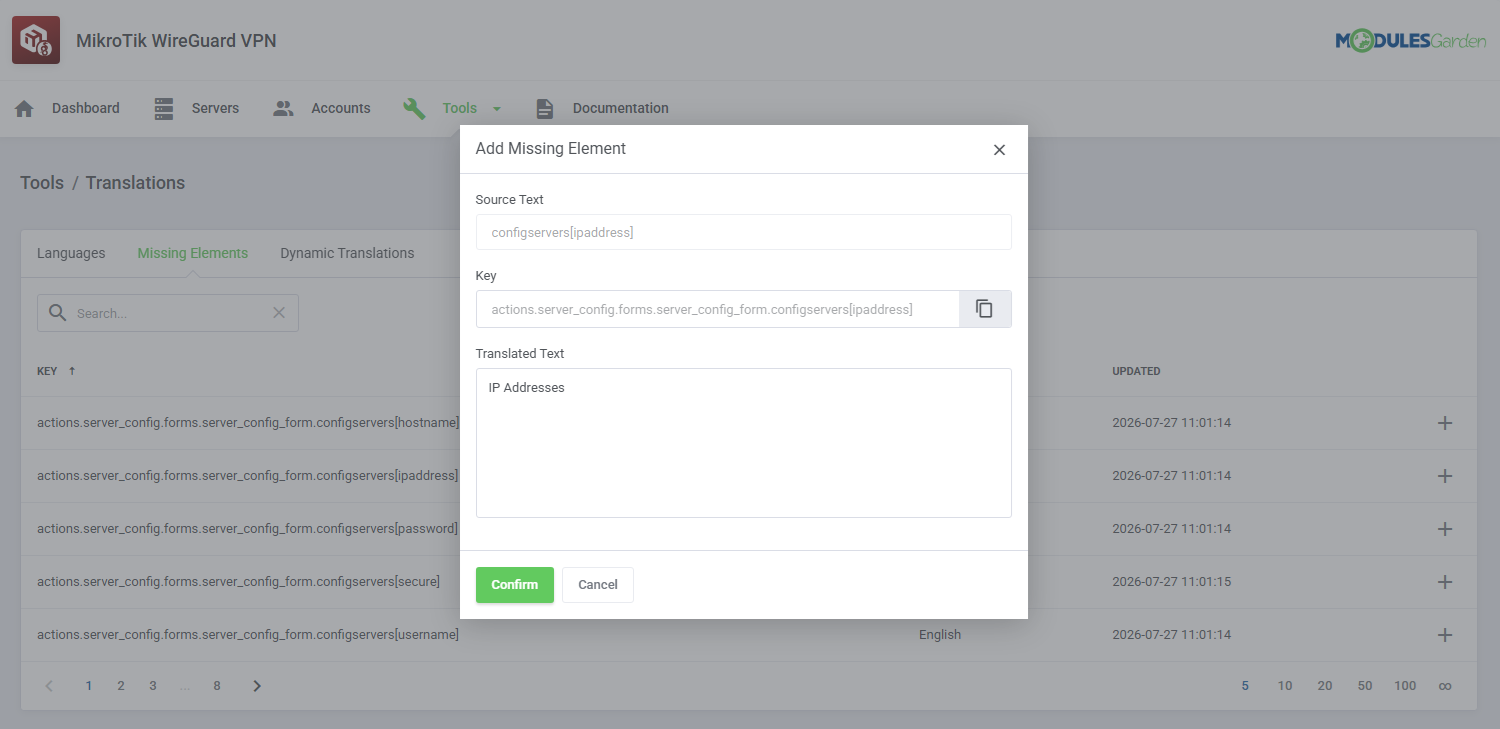This screenshot has width=1500, height=729.
Task: Open the Dashboard menu item
Action: point(85,108)
